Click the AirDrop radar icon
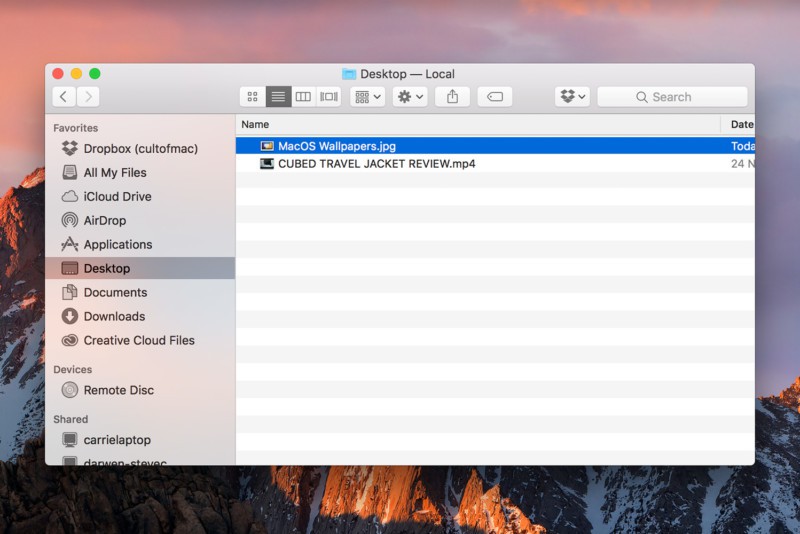 (x=70, y=220)
